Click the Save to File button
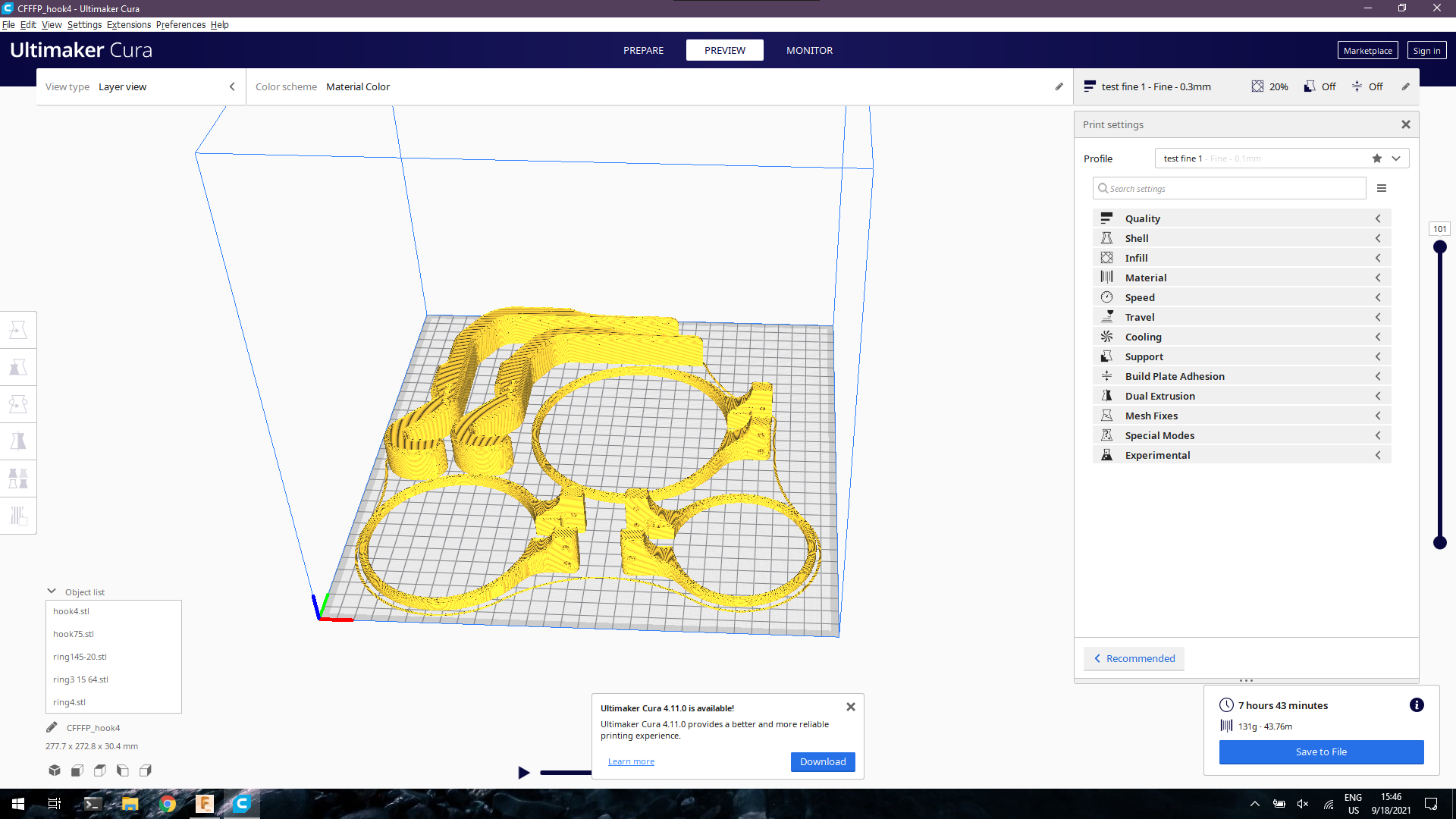The image size is (1456, 819). (1321, 751)
